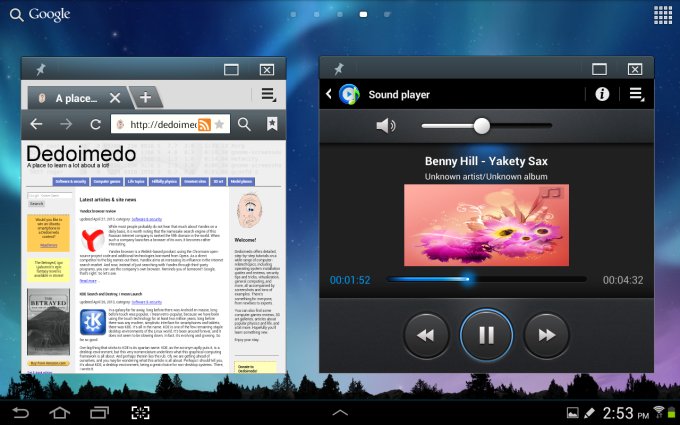Open 'Hillbilly physics' site tab
The height and width of the screenshot is (425, 680).
pyautogui.click(x=164, y=182)
